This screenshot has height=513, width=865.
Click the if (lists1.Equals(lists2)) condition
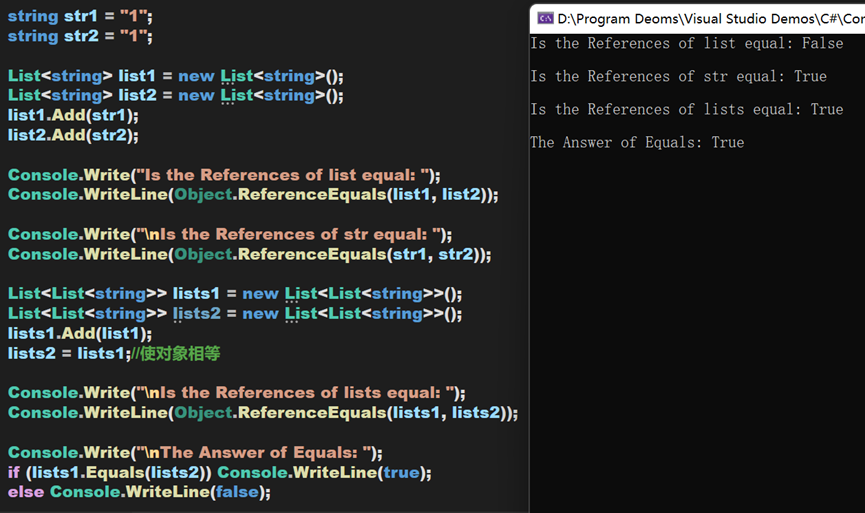(x=110, y=472)
